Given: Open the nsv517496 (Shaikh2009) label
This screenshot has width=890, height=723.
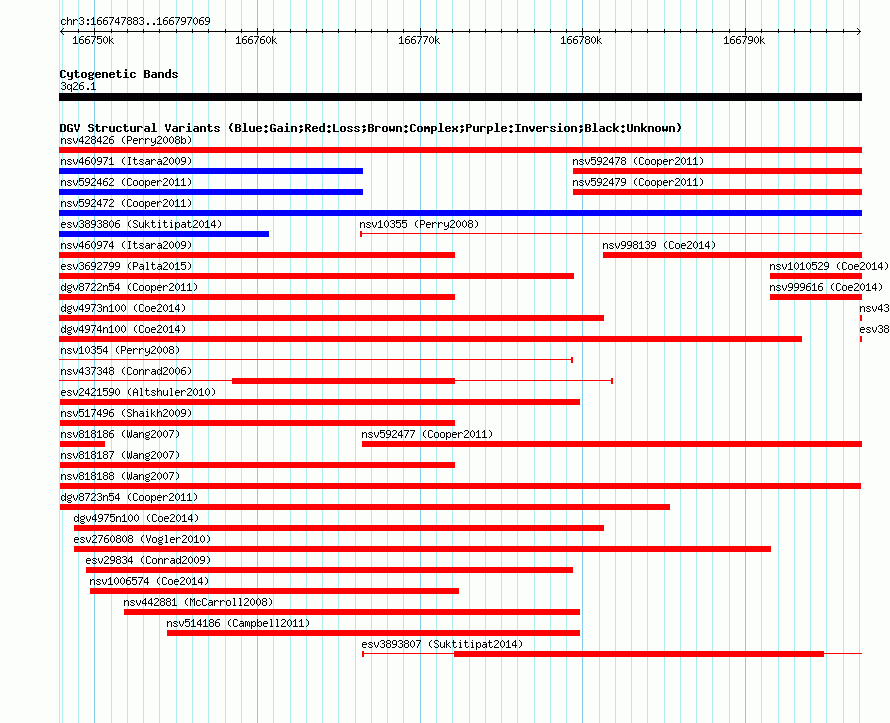Looking at the screenshot, I should (126, 413).
